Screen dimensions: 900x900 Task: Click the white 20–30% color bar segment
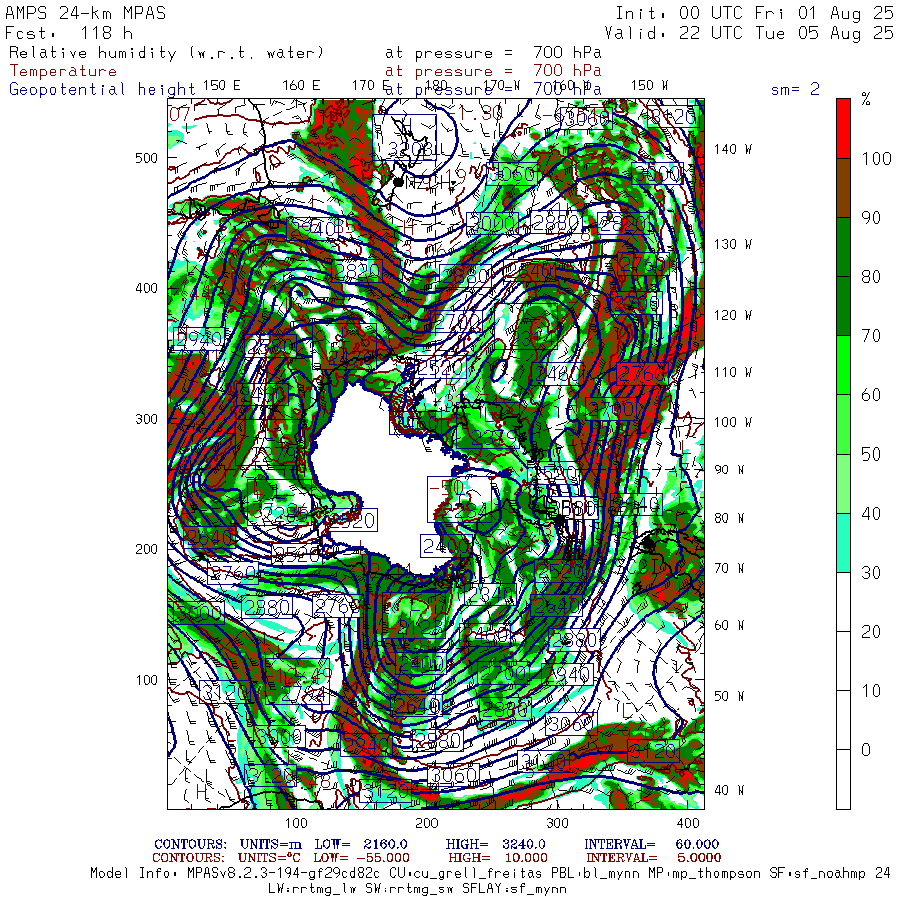point(843,602)
